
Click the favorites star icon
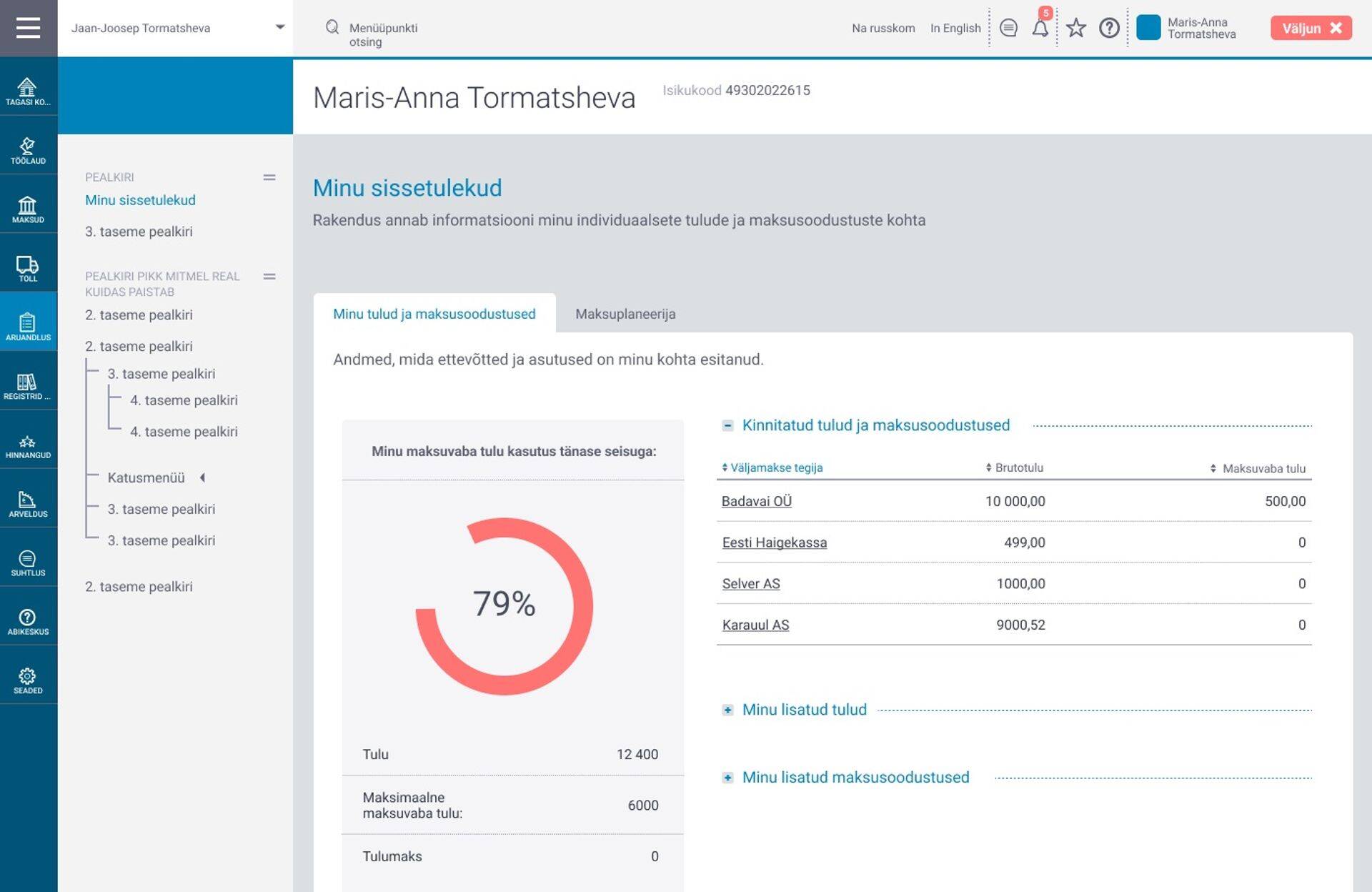click(1075, 29)
